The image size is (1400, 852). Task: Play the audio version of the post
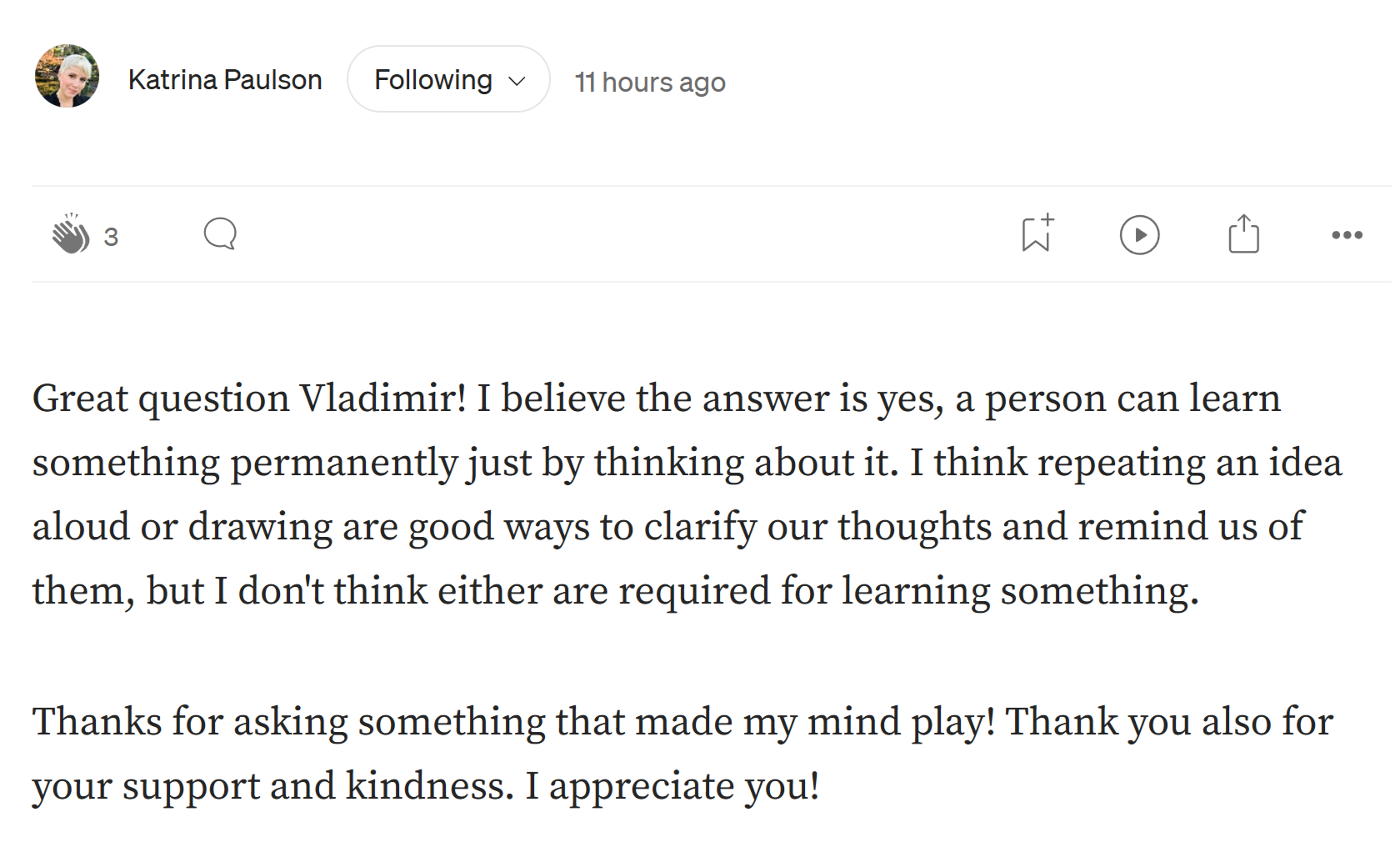pyautogui.click(x=1140, y=234)
